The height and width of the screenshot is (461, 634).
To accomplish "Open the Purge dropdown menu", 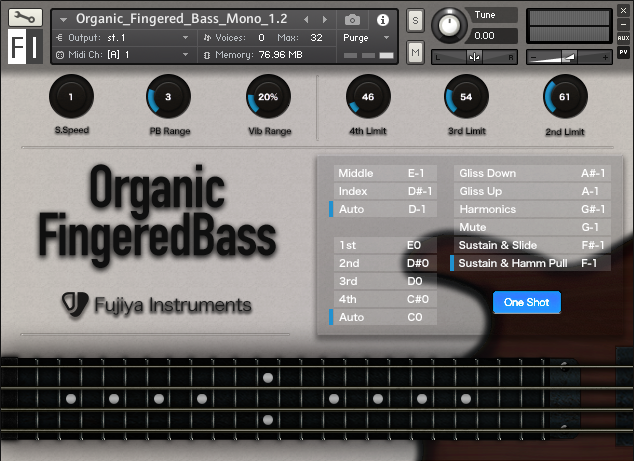I will click(386, 38).
